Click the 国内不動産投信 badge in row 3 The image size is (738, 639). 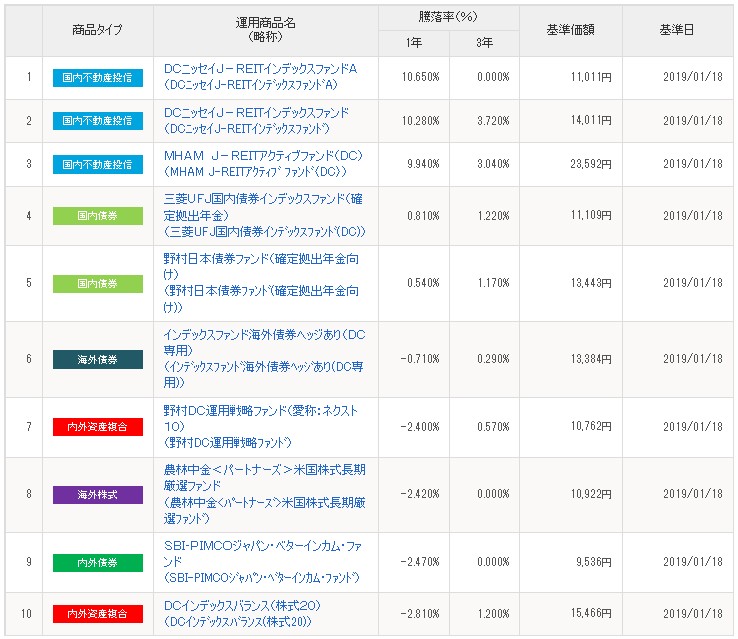pos(97,165)
